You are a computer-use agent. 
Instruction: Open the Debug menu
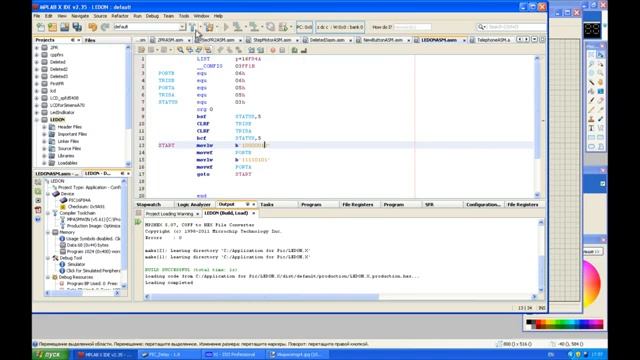[x=152, y=16]
